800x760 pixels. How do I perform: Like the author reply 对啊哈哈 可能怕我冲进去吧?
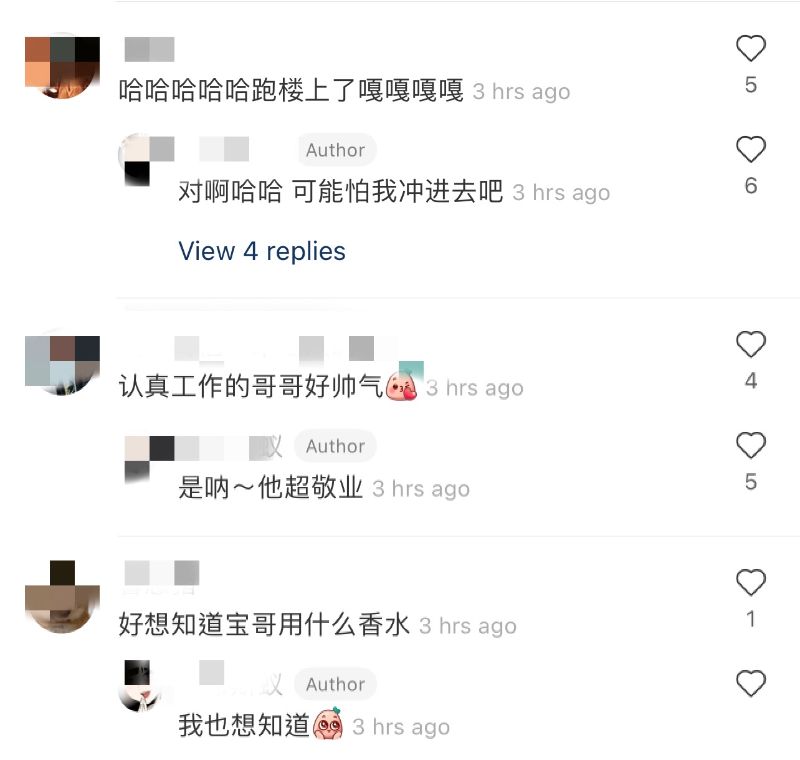751,149
